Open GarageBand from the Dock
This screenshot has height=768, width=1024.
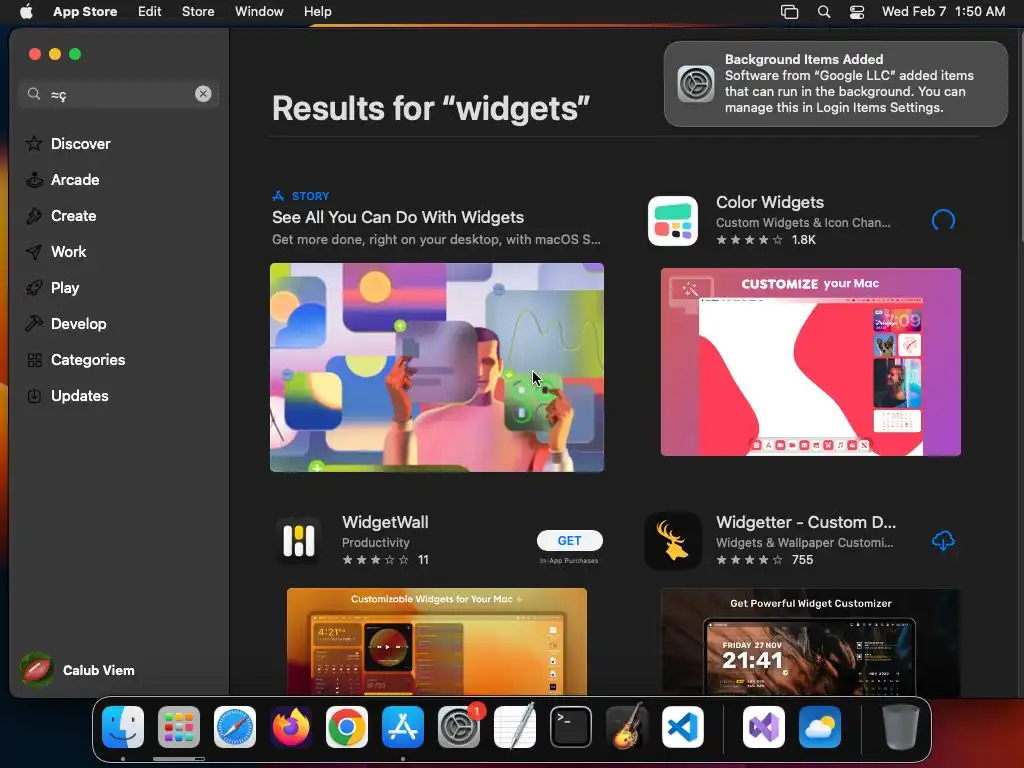[627, 727]
